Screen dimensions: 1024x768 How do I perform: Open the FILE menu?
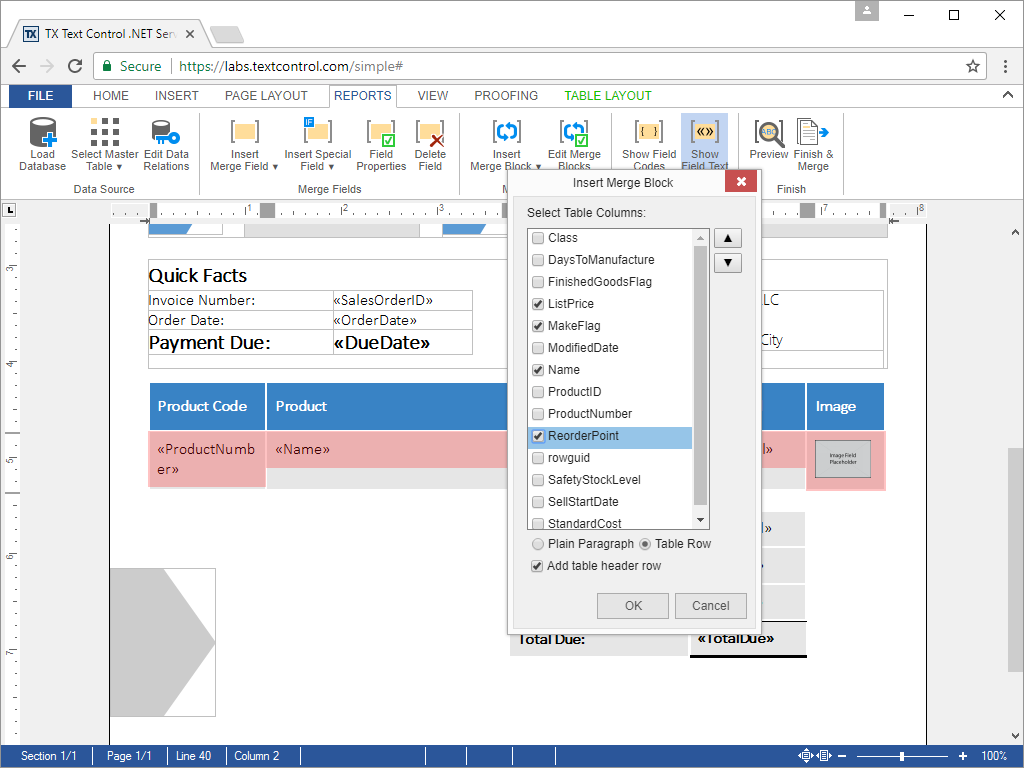point(41,96)
